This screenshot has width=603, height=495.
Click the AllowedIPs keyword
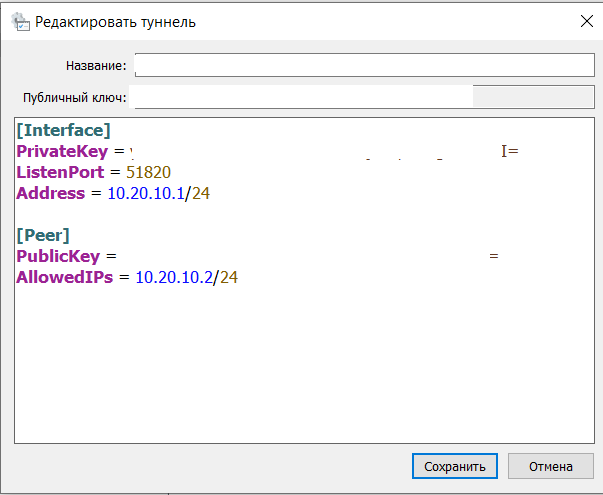(x=65, y=277)
